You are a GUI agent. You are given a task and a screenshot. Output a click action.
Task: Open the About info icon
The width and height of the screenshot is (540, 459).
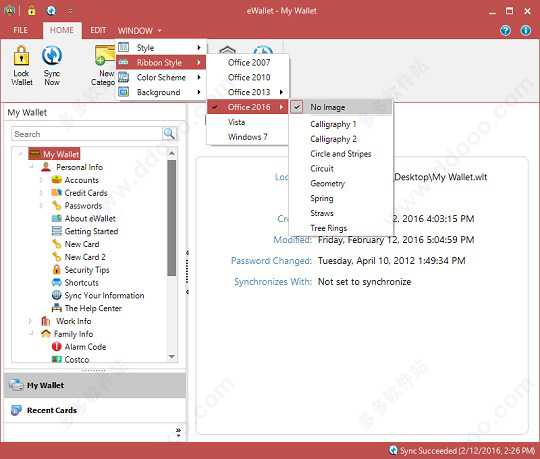(x=525, y=31)
